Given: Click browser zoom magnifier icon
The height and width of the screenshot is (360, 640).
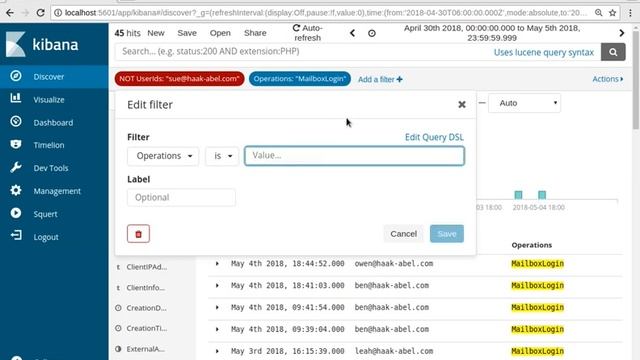Looking at the screenshot, I should 598,13.
